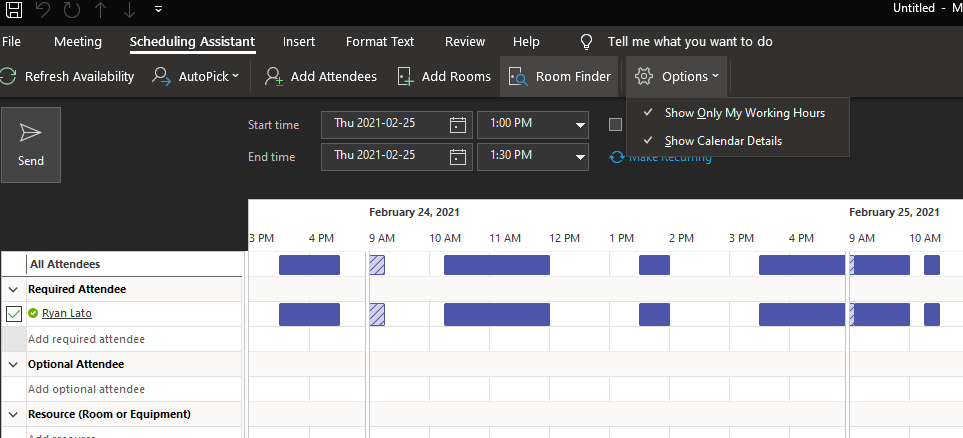Open the End date calendar picker icon
Viewport: 963px width, 438px height.
coord(458,157)
